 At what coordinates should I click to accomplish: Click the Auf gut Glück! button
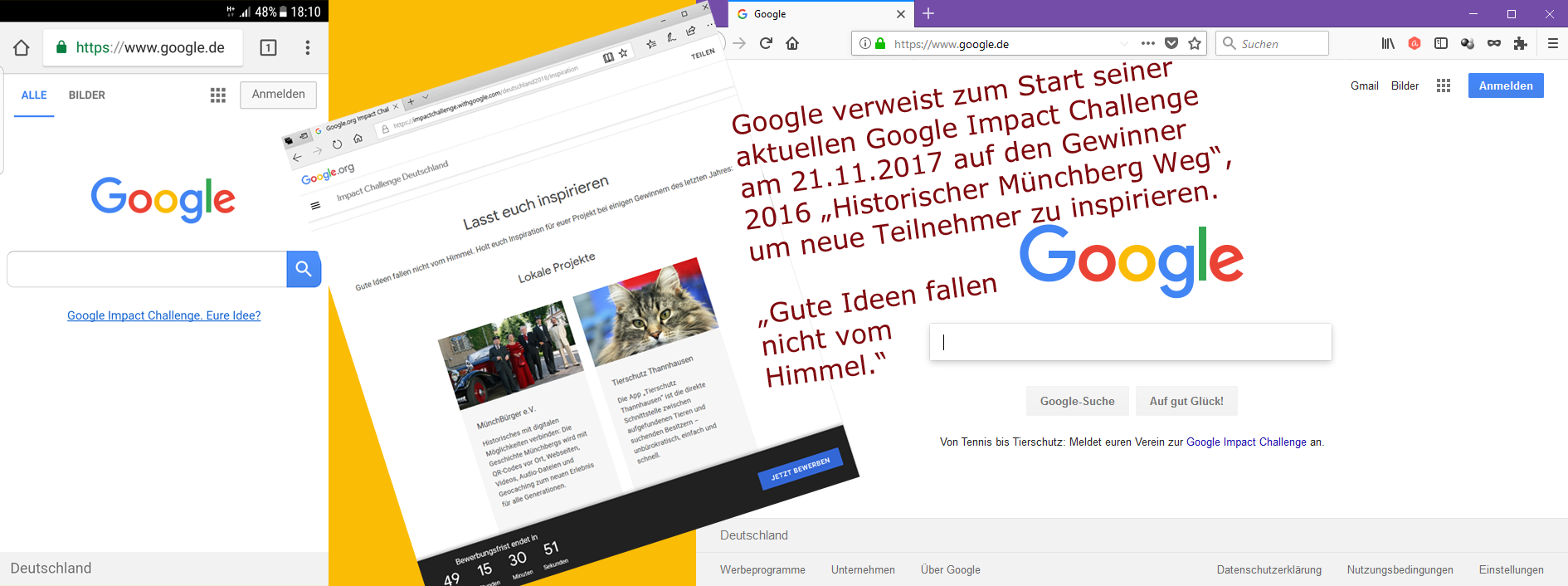click(x=1186, y=401)
